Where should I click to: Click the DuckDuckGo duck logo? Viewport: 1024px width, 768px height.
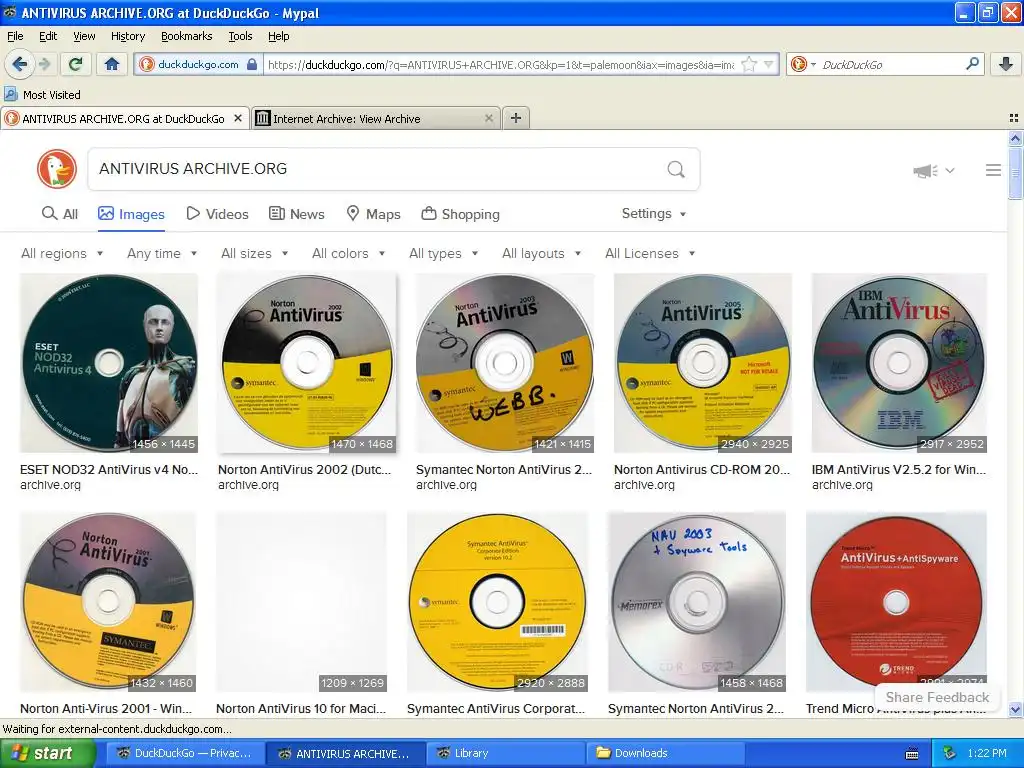(x=57, y=168)
